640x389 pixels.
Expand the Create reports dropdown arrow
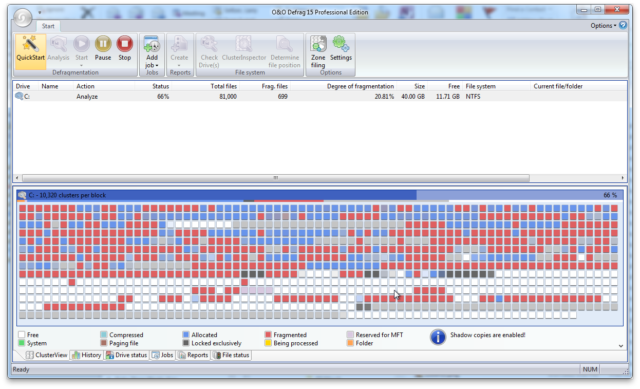click(x=179, y=65)
